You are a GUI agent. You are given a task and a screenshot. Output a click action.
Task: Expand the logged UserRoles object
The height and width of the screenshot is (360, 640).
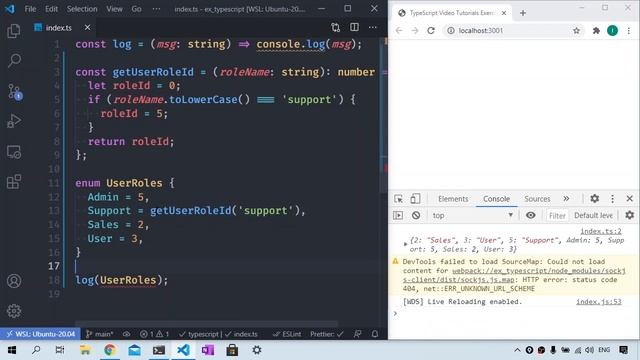coord(405,244)
